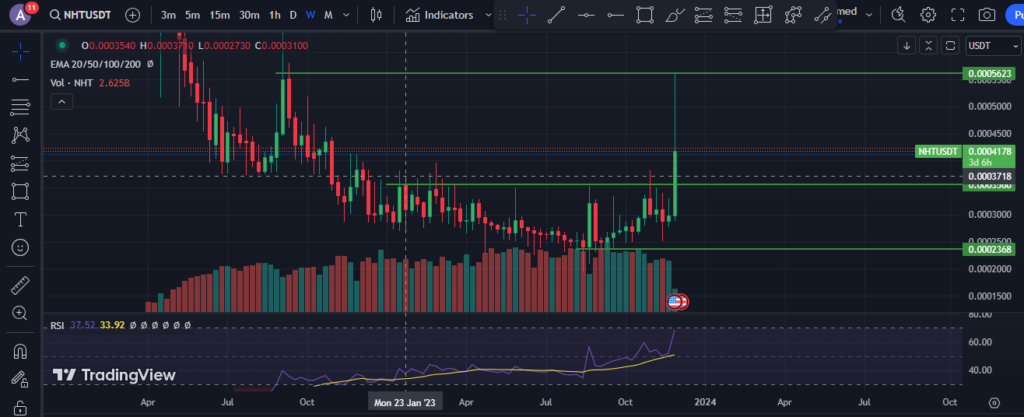Image resolution: width=1024 pixels, height=417 pixels.
Task: Toggle lock all drawings
Action: coord(20,407)
